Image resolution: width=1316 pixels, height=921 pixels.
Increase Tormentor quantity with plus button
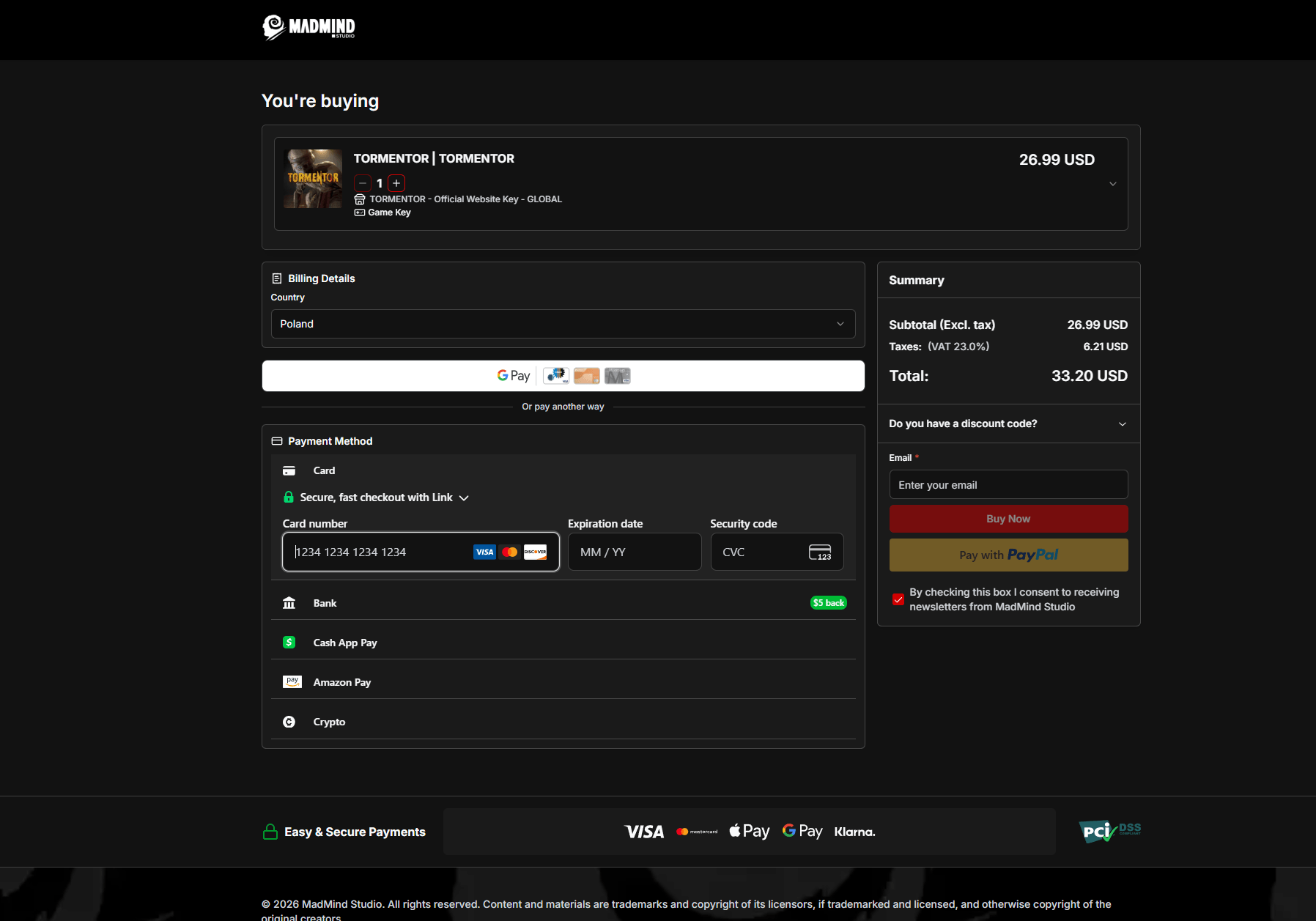click(396, 183)
